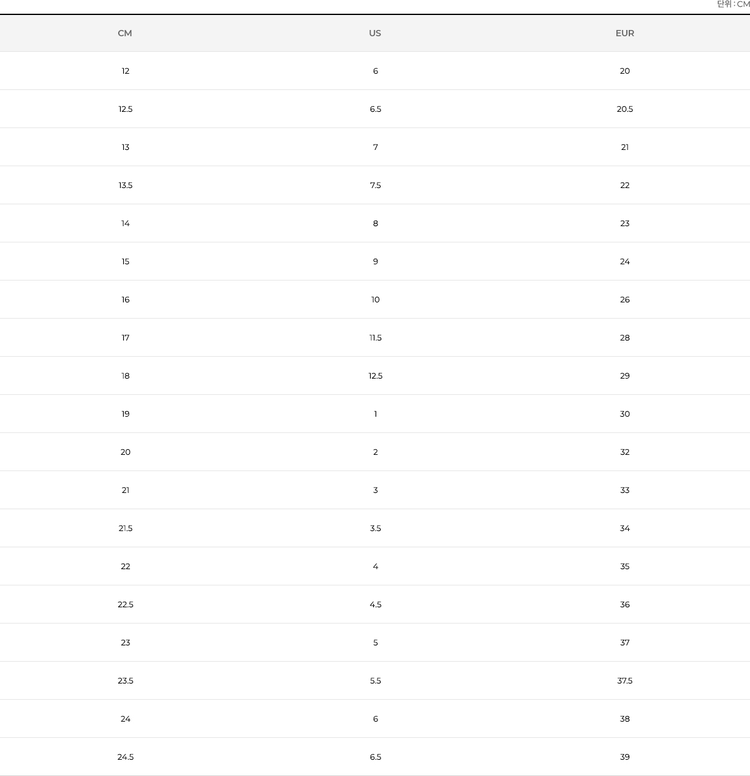Click EUR size 37.5 cell
This screenshot has height=776, width=750.
pyautogui.click(x=625, y=681)
